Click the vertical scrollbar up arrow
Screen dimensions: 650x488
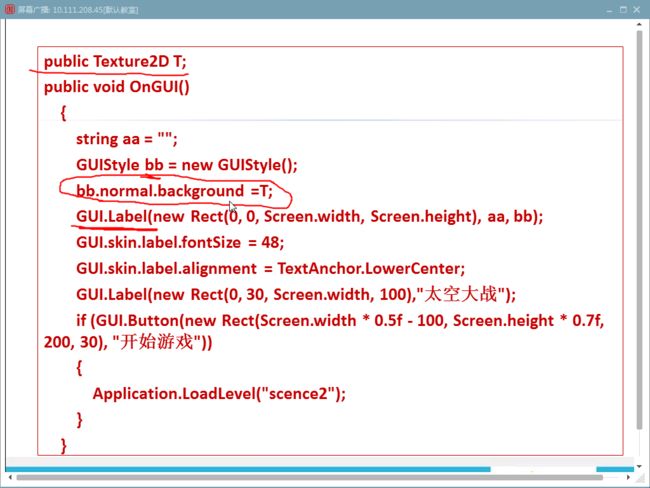pyautogui.click(x=639, y=25)
